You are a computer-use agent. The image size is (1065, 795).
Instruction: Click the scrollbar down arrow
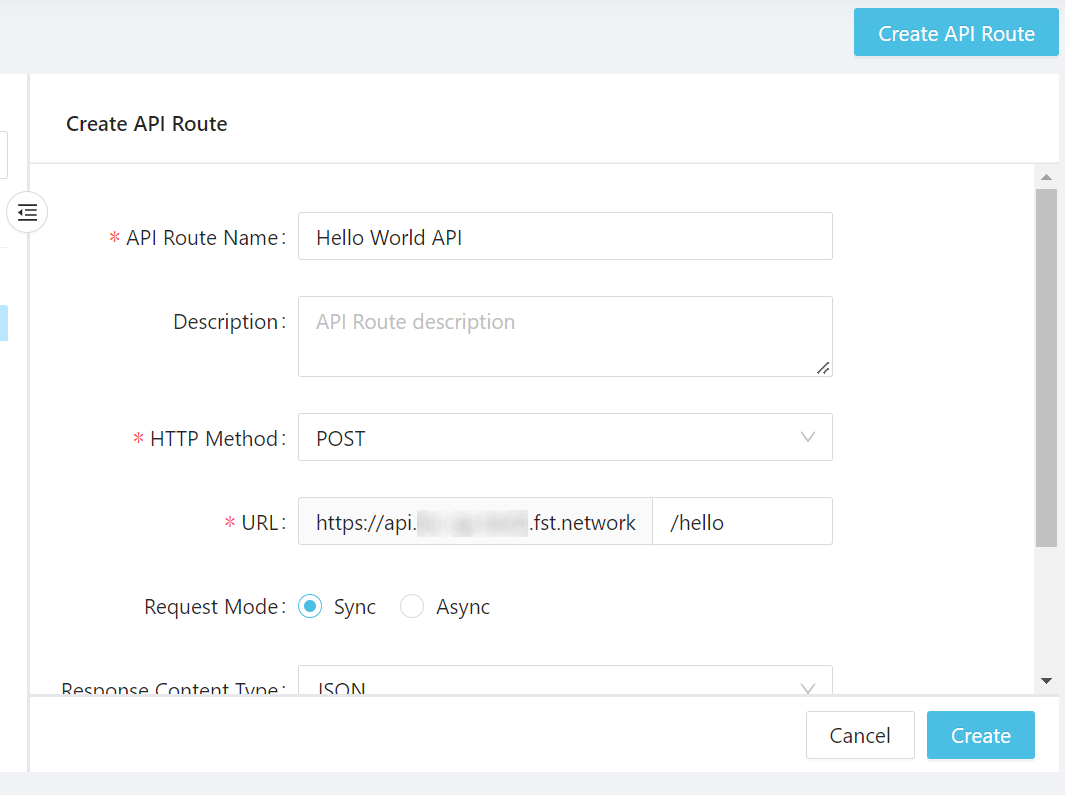coord(1046,681)
